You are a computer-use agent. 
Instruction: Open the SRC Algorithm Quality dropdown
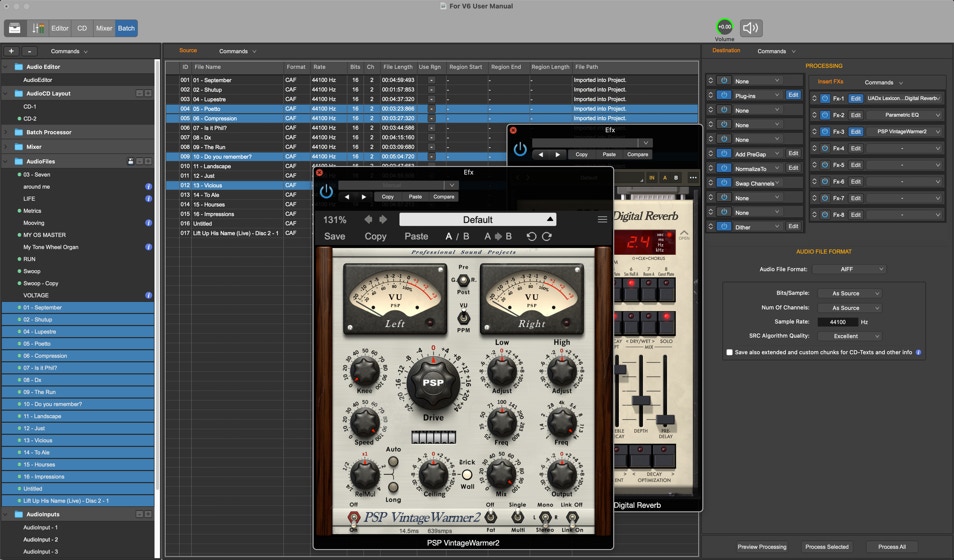[848, 336]
